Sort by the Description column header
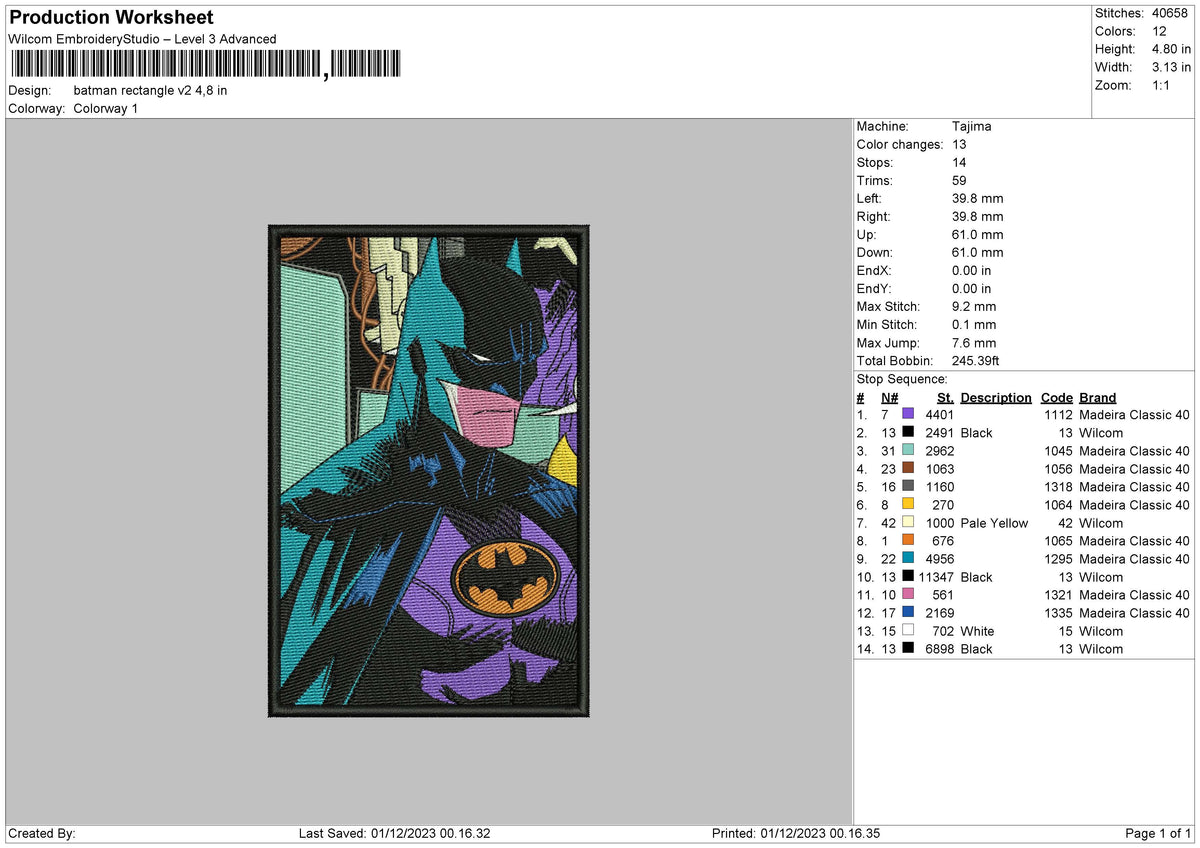1200x848 pixels. 995,397
